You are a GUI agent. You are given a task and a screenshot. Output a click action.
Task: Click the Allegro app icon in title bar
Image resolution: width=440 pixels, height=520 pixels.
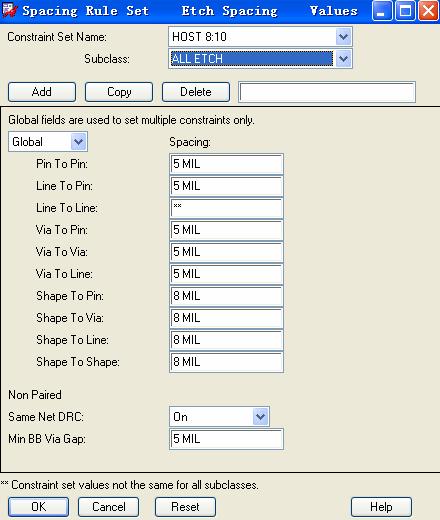pos(10,10)
